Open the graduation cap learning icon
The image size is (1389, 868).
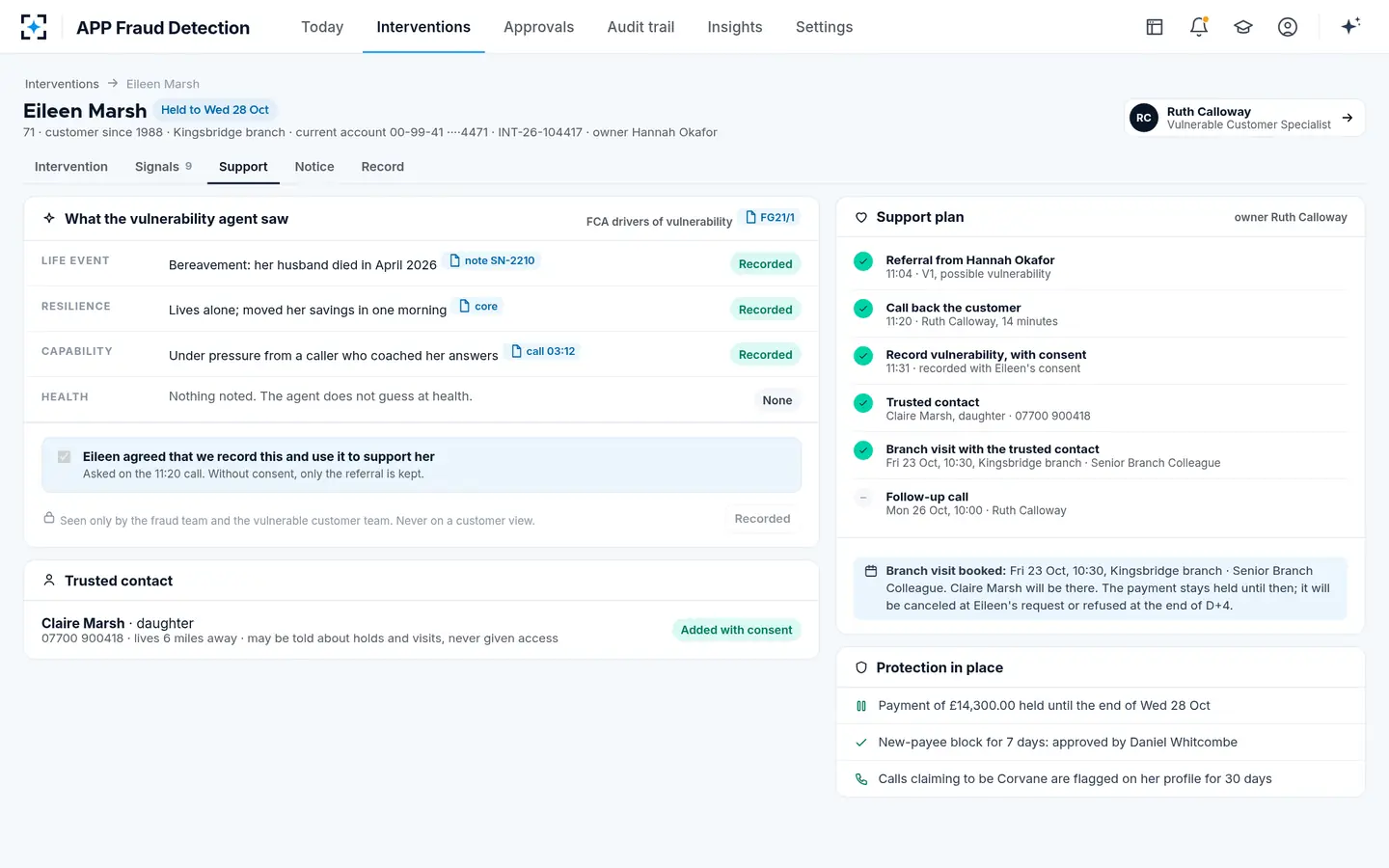[x=1243, y=27]
